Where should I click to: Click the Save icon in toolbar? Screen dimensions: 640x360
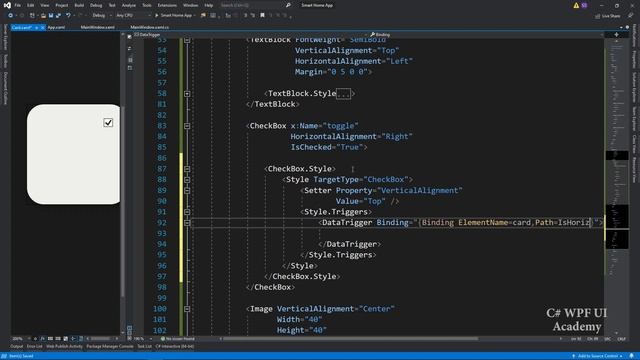(51, 16)
